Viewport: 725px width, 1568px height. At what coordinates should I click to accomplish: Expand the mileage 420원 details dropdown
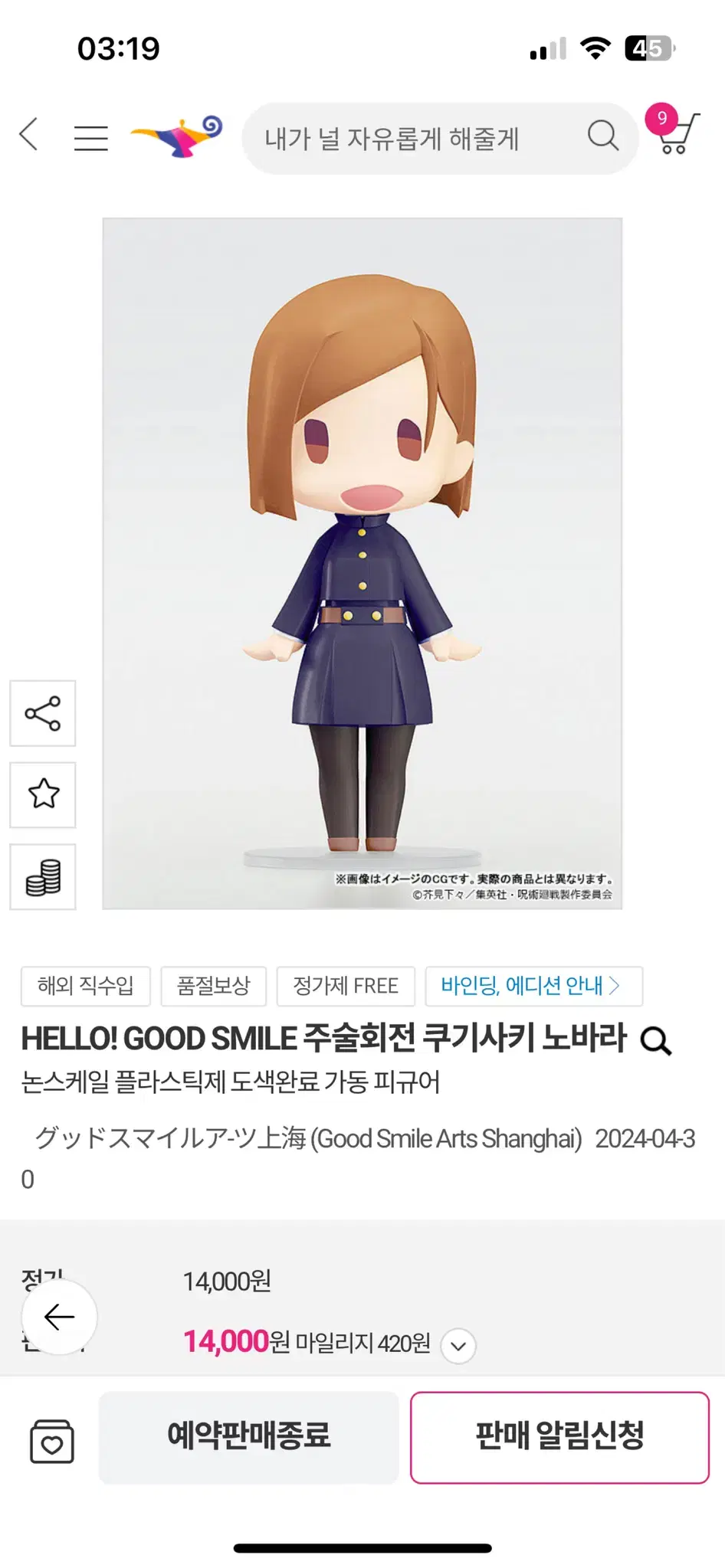point(458,1346)
